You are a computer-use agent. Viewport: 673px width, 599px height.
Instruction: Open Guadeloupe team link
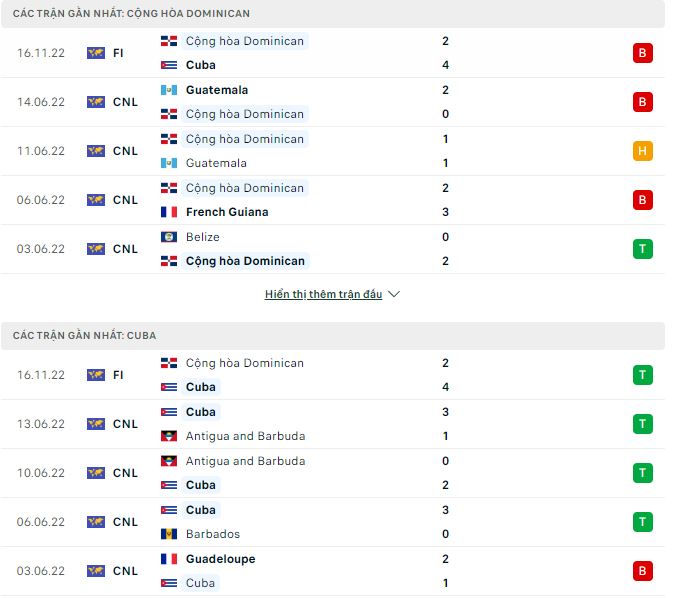(220, 559)
